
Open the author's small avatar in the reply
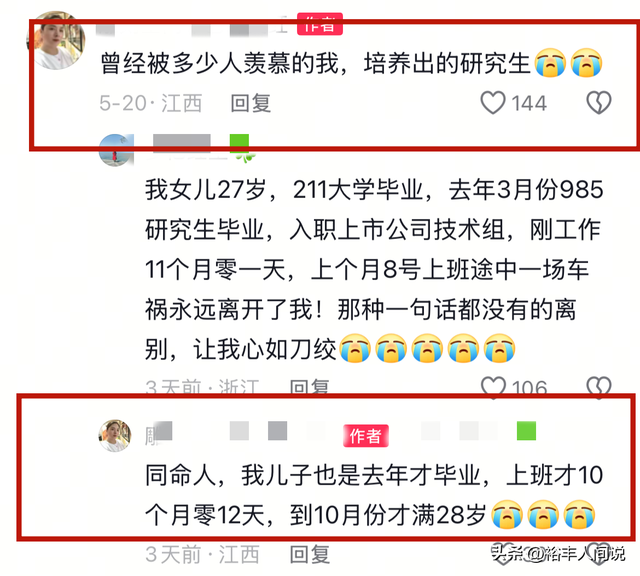tap(115, 436)
